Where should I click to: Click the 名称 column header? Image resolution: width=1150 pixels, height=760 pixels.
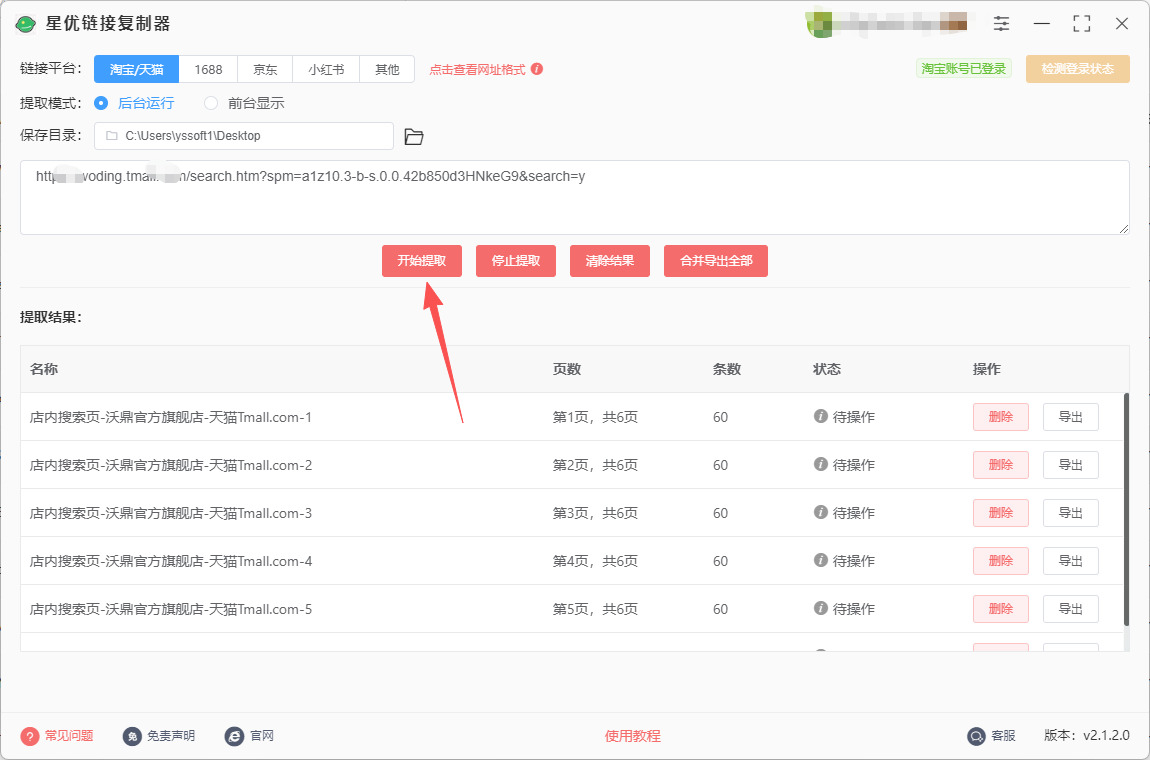coord(44,369)
